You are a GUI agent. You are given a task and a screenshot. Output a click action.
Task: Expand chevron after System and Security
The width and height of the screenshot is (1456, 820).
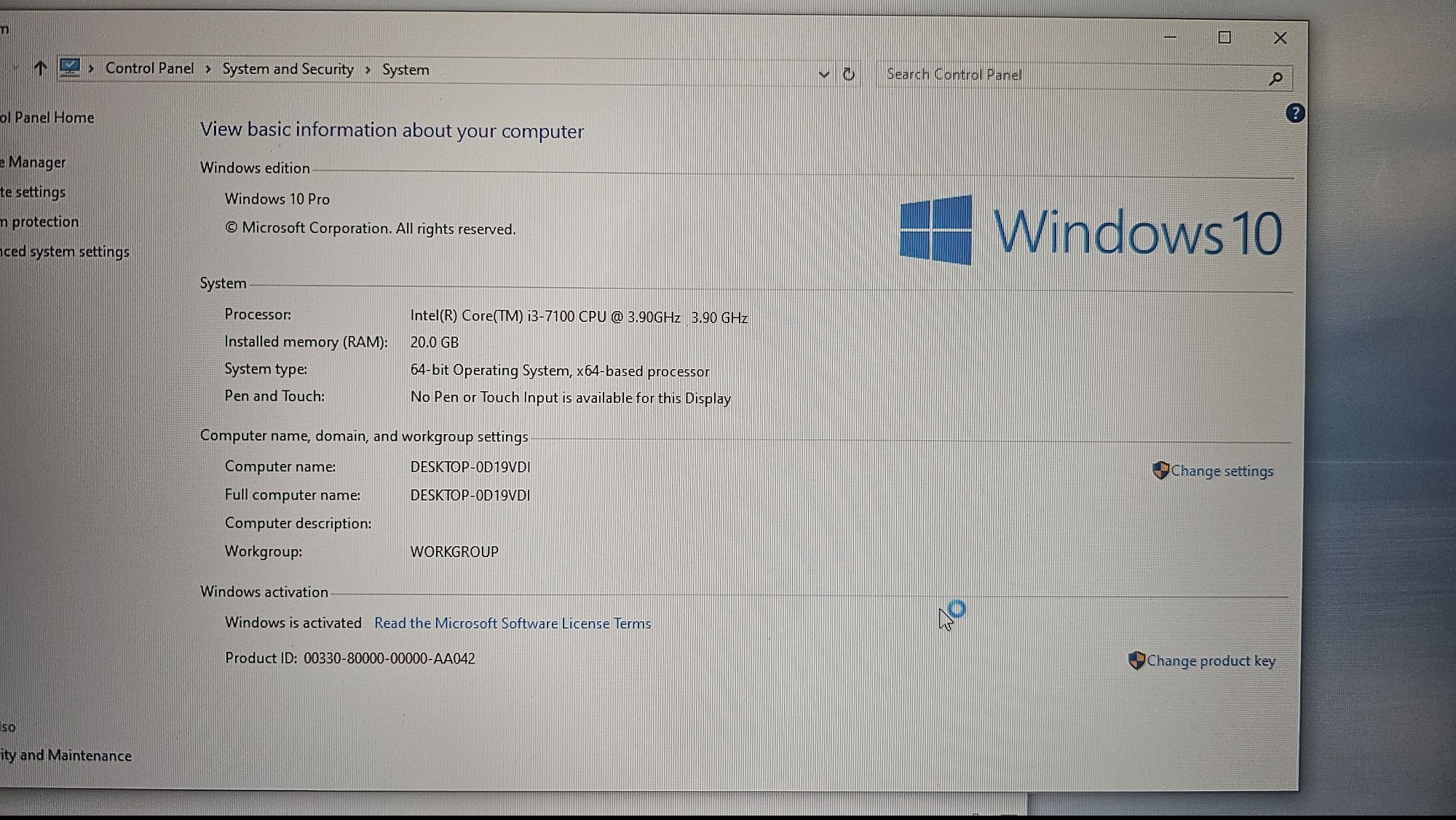[368, 70]
